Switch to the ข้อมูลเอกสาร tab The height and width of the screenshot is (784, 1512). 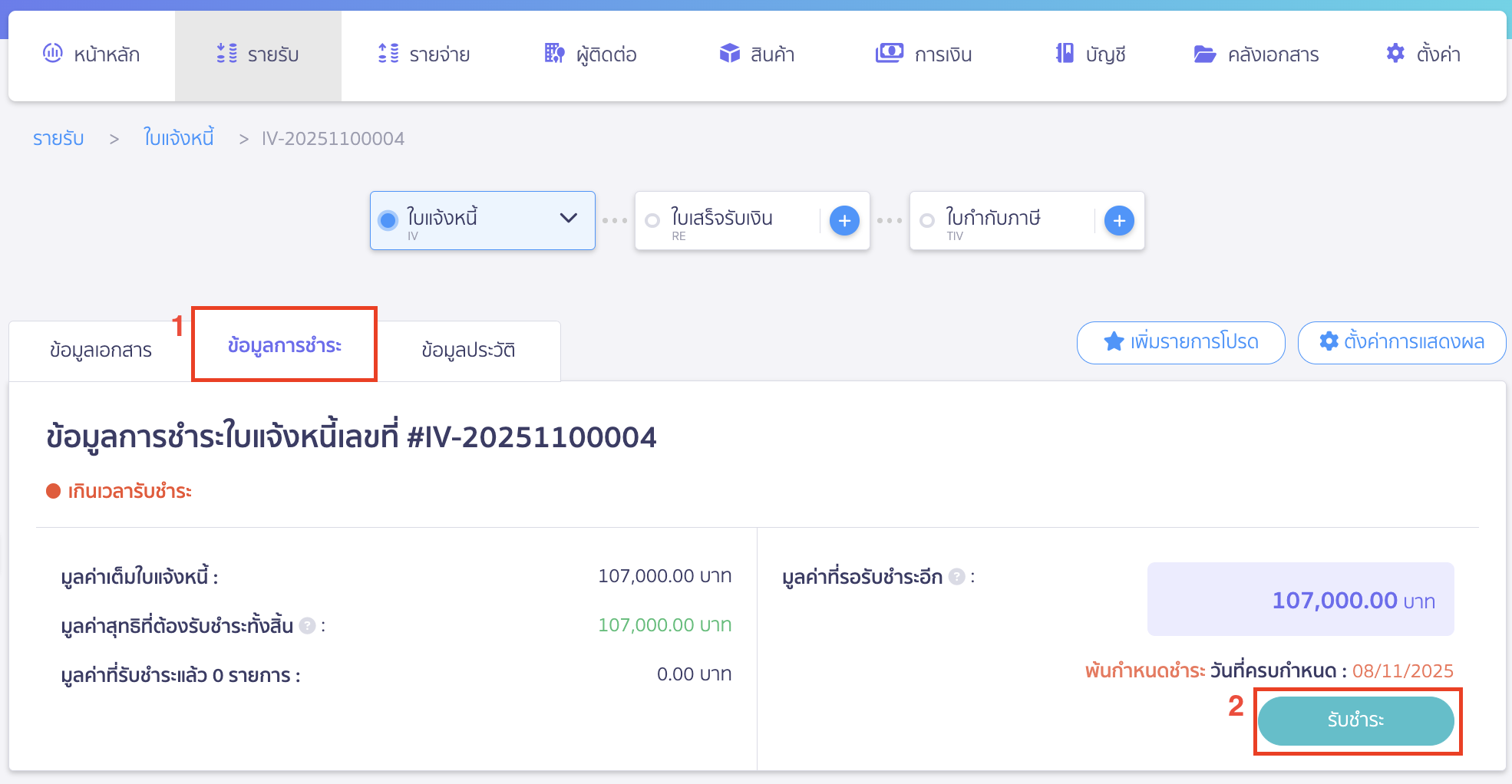point(101,351)
